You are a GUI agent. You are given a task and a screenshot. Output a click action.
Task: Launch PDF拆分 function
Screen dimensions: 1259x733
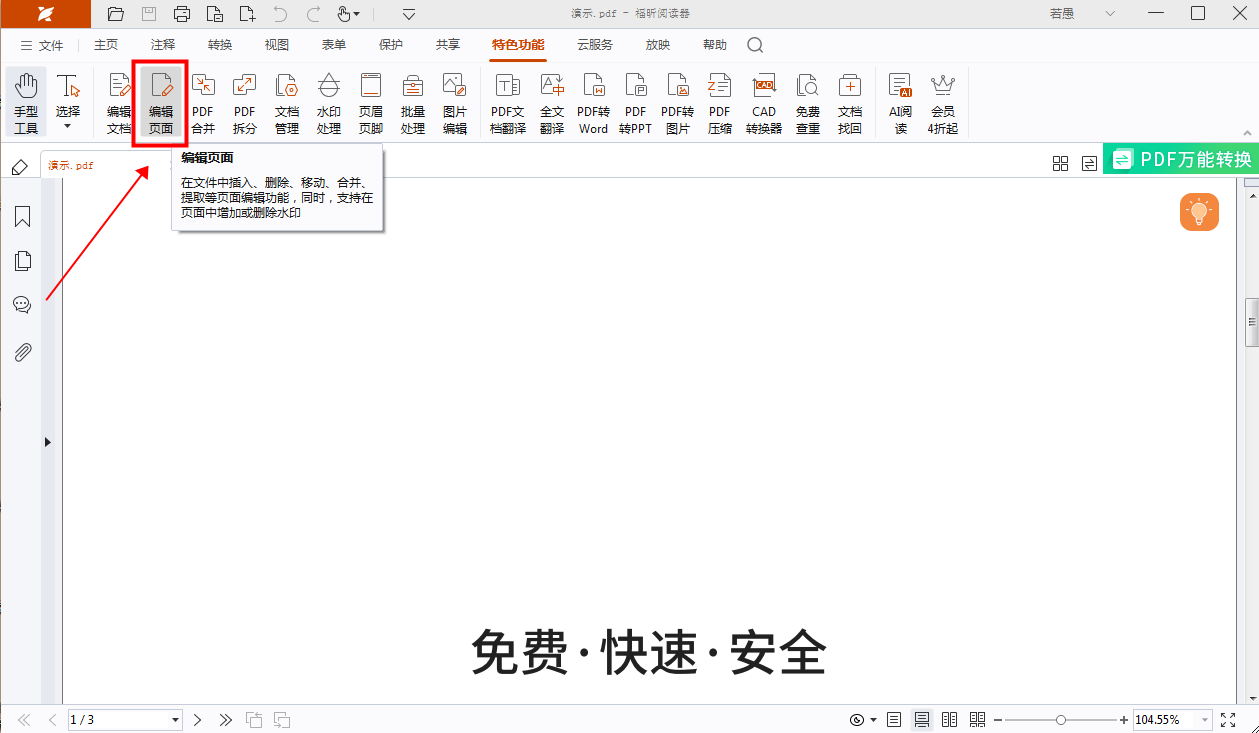coord(245,100)
